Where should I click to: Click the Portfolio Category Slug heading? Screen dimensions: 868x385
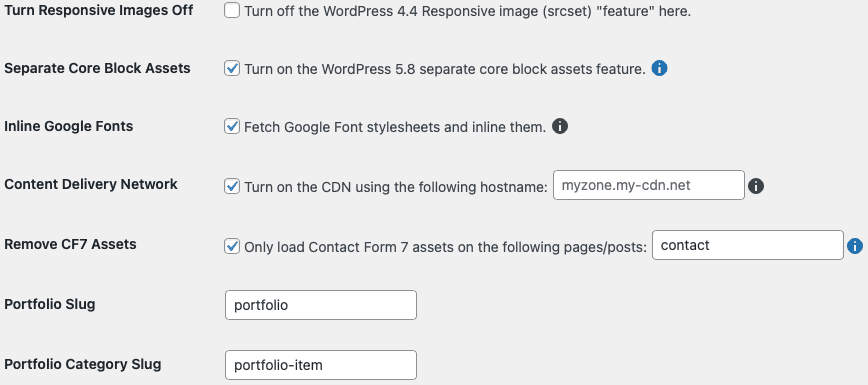click(x=82, y=365)
